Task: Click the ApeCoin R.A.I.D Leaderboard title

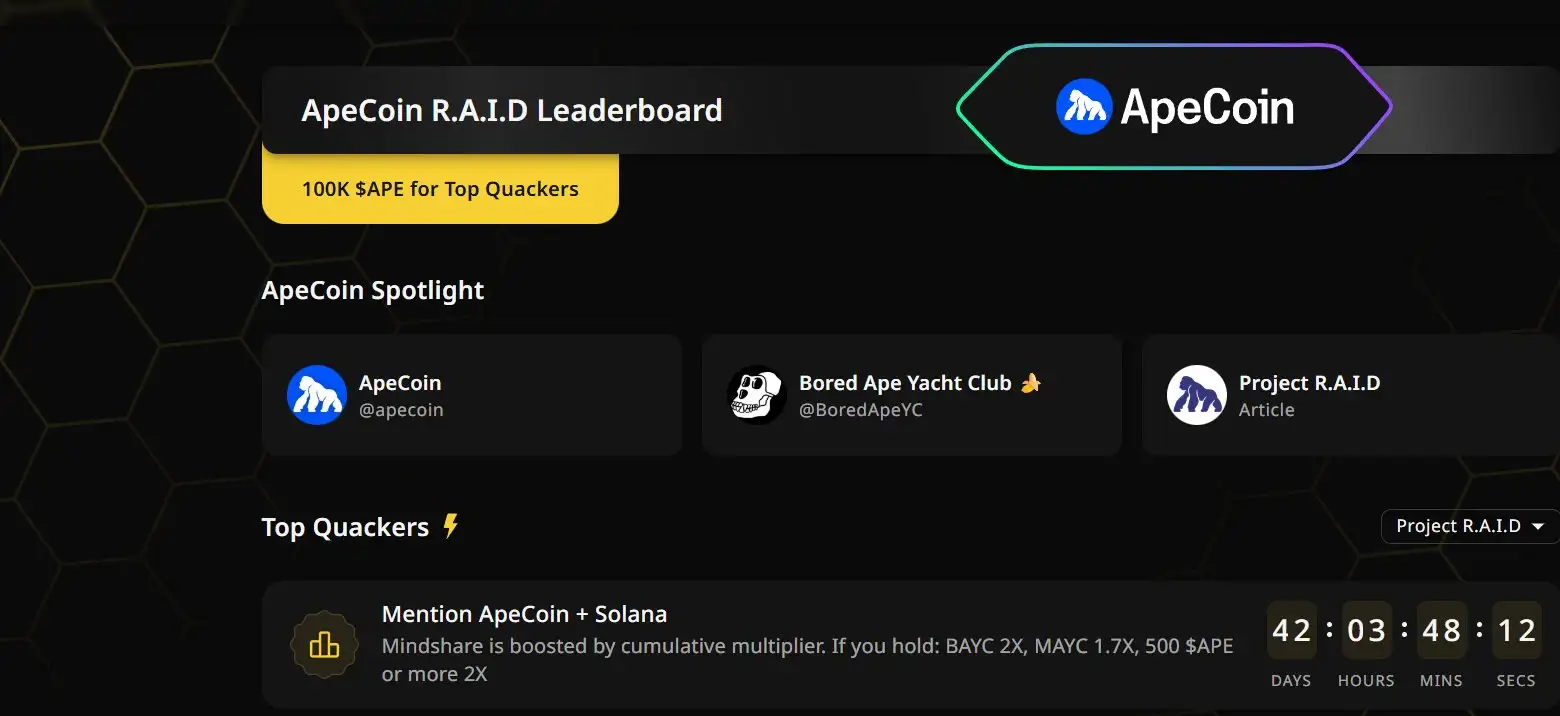Action: point(512,110)
